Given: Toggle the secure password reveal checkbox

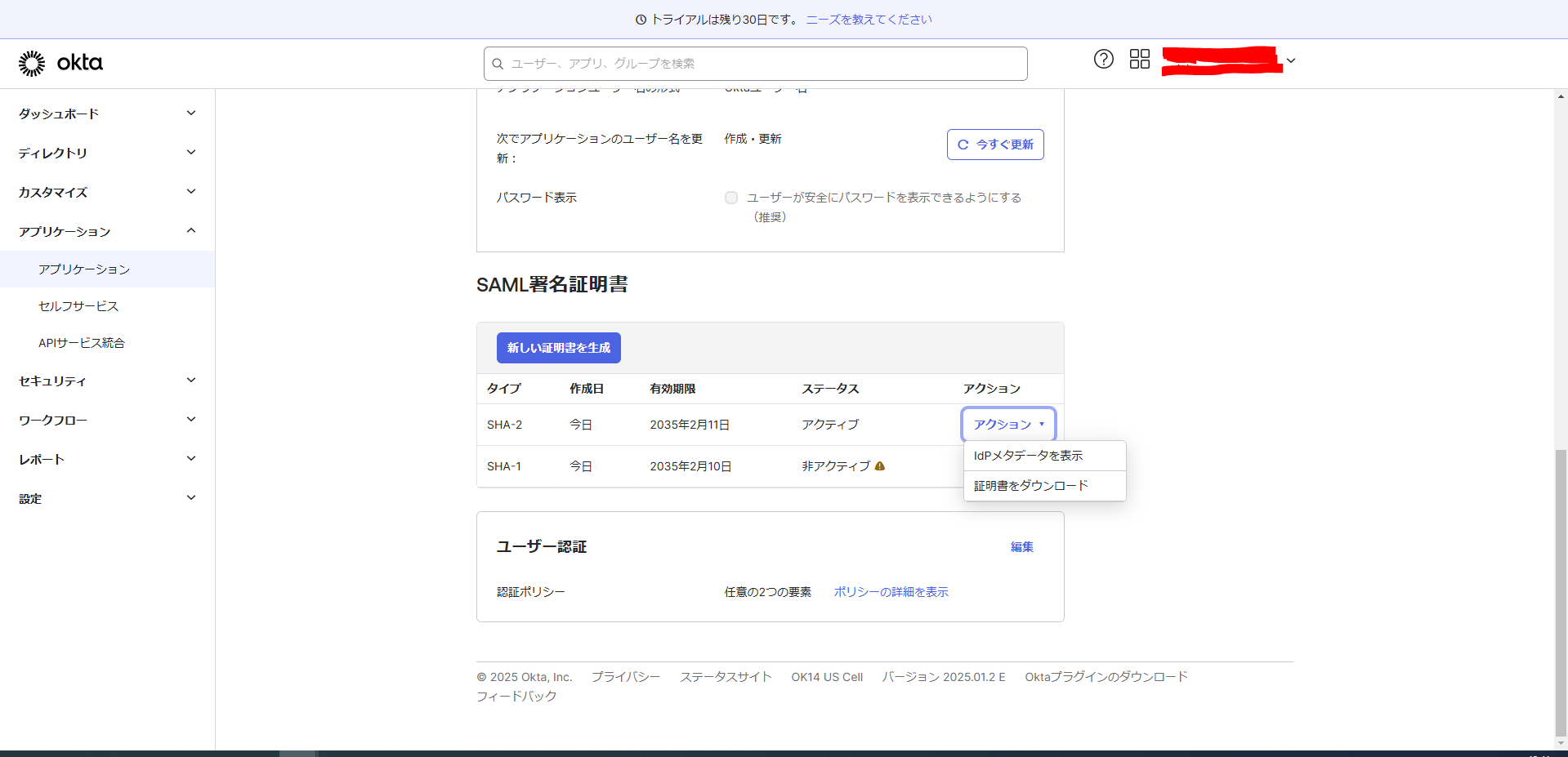Looking at the screenshot, I should [731, 198].
